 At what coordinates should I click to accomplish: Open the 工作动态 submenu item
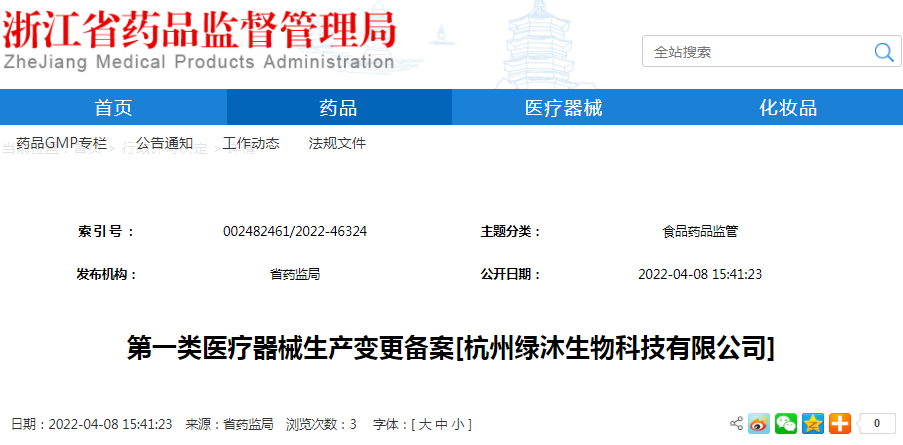click(251, 143)
